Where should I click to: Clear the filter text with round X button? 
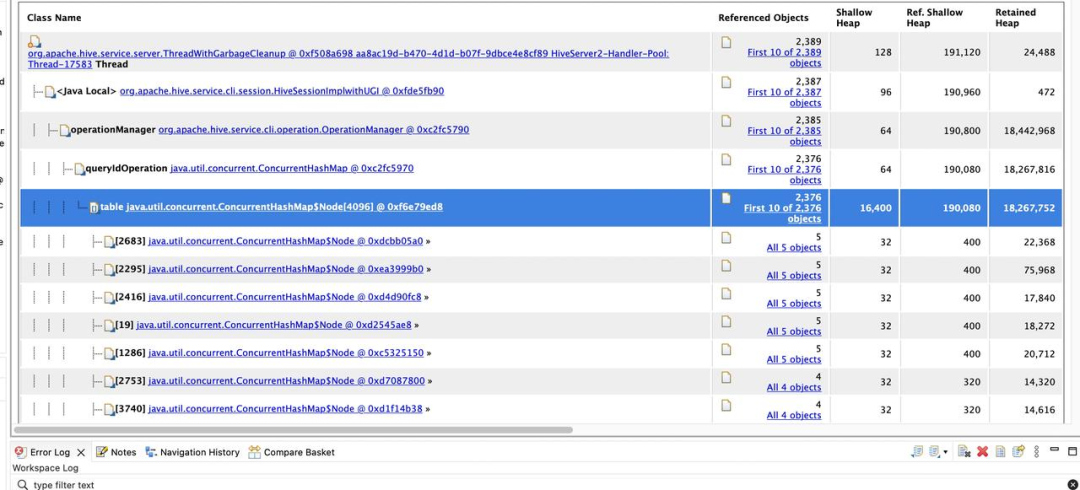[1072, 484]
